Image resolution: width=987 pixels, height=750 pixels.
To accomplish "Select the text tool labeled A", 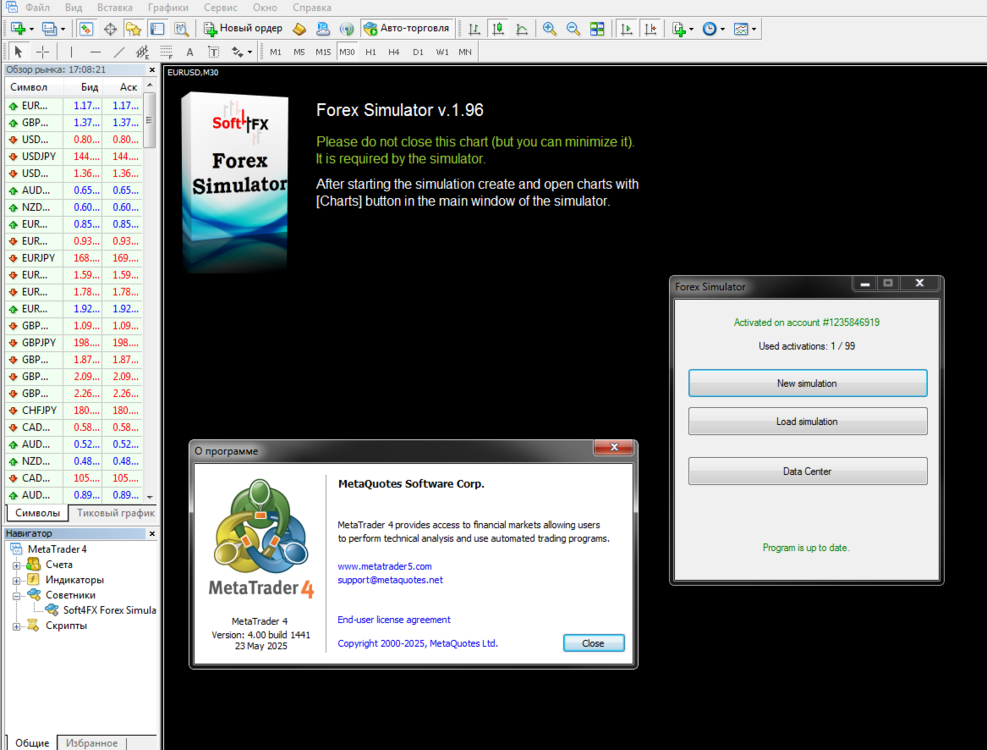I will 189,52.
